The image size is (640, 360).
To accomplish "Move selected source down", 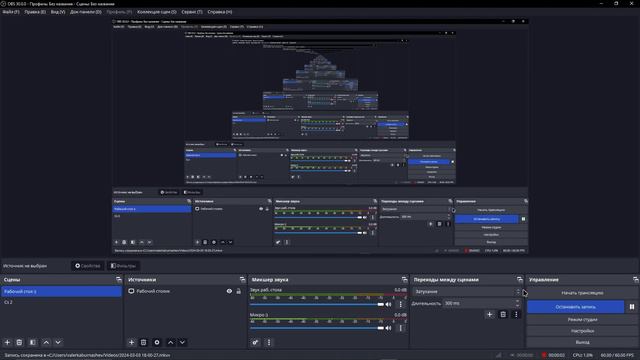I will coord(182,342).
